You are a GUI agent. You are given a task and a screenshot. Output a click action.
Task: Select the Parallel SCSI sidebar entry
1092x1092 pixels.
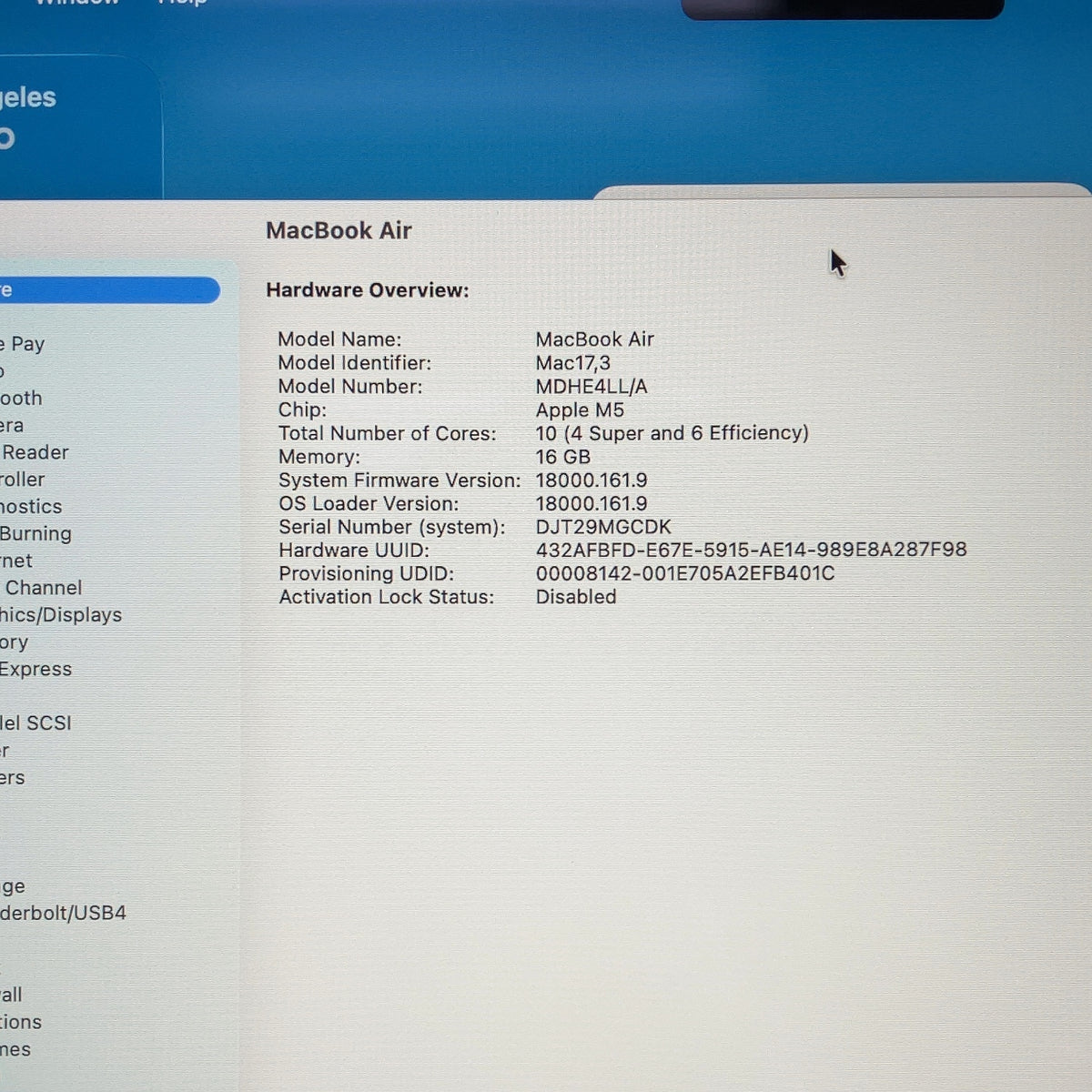pyautogui.click(x=35, y=723)
